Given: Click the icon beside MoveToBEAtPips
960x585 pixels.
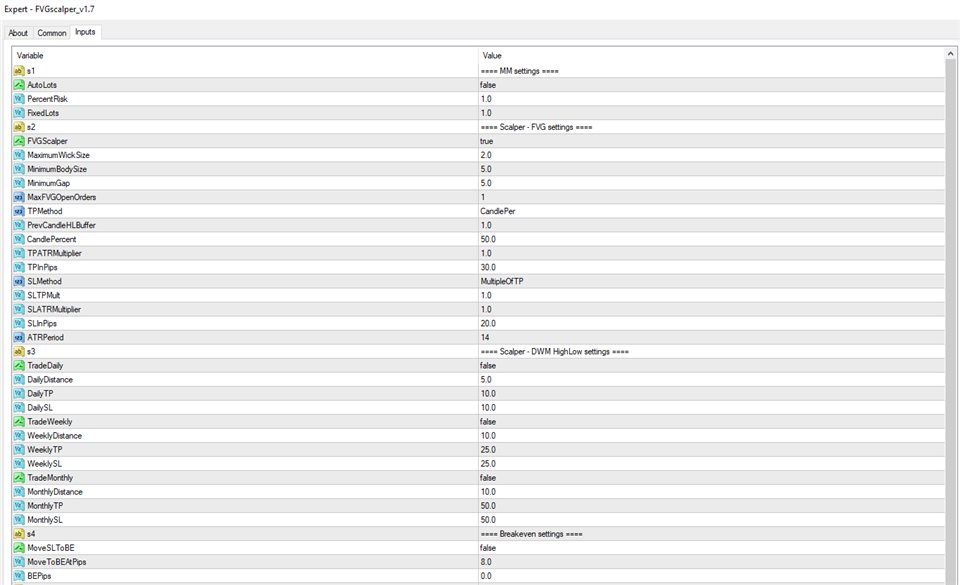Looking at the screenshot, I should pyautogui.click(x=19, y=562).
